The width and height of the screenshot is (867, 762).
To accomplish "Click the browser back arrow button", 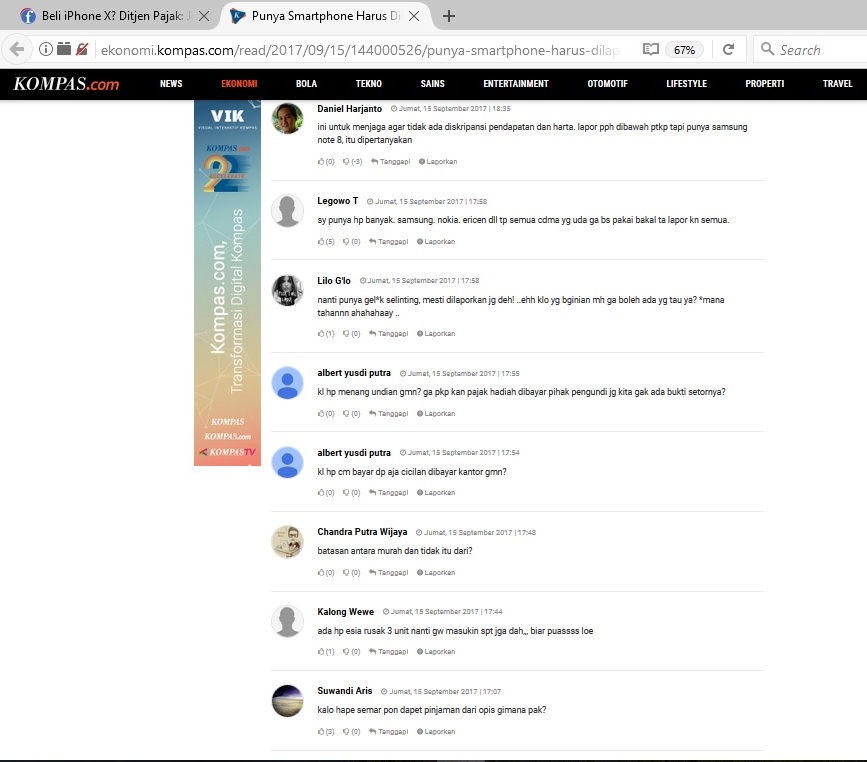I will point(17,49).
